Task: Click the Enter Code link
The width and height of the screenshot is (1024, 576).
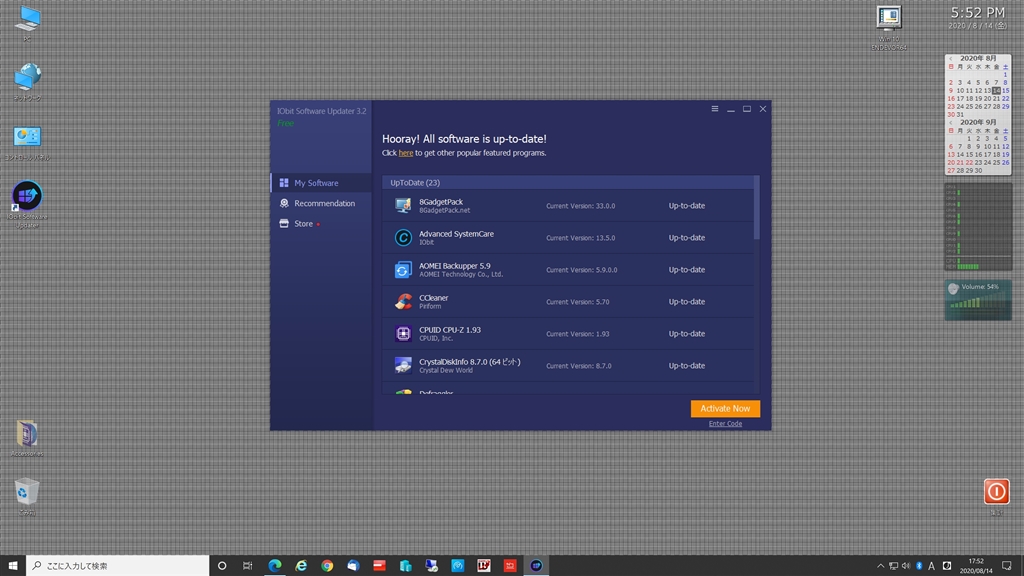Action: coord(725,424)
